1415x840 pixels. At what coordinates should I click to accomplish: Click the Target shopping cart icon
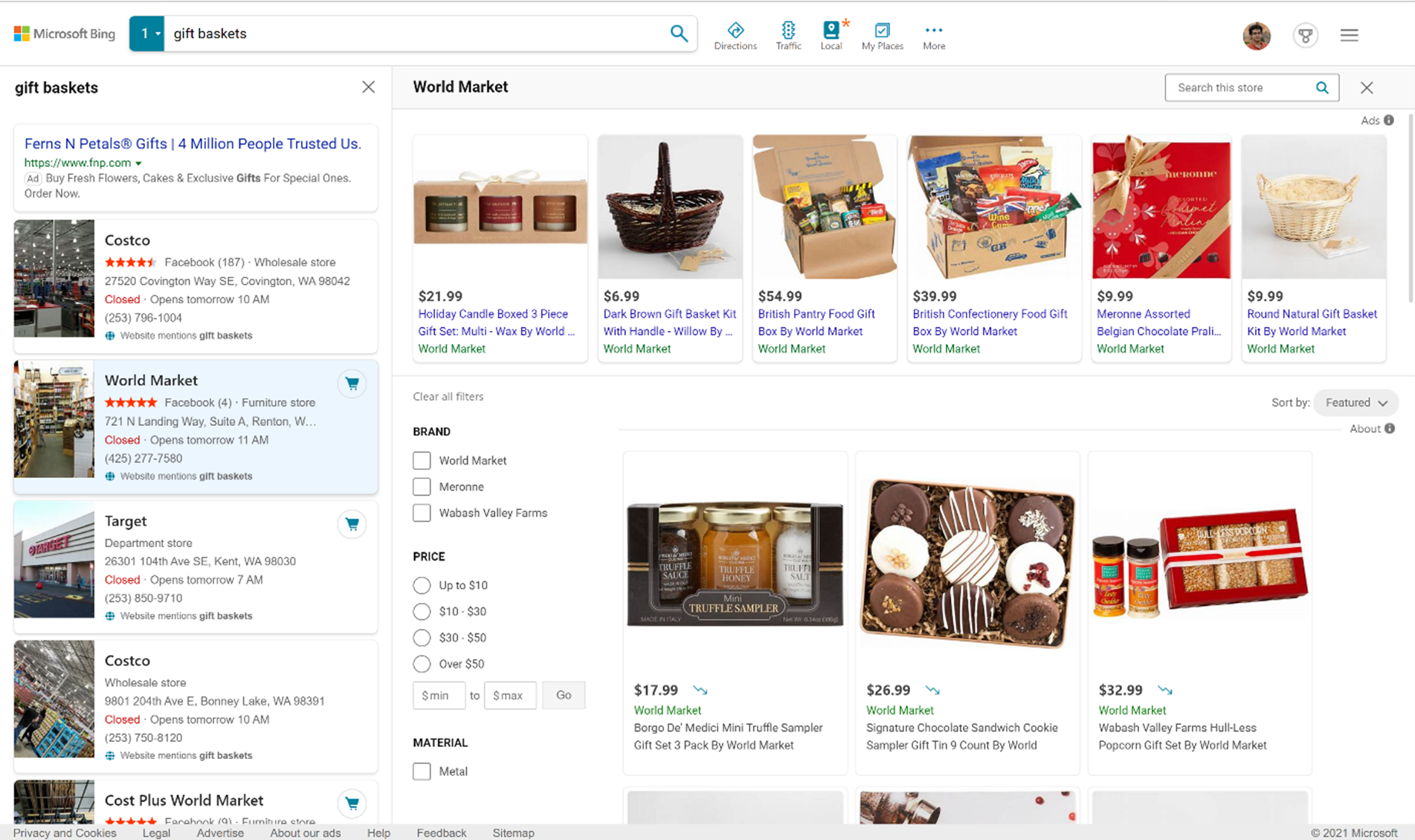pyautogui.click(x=352, y=524)
